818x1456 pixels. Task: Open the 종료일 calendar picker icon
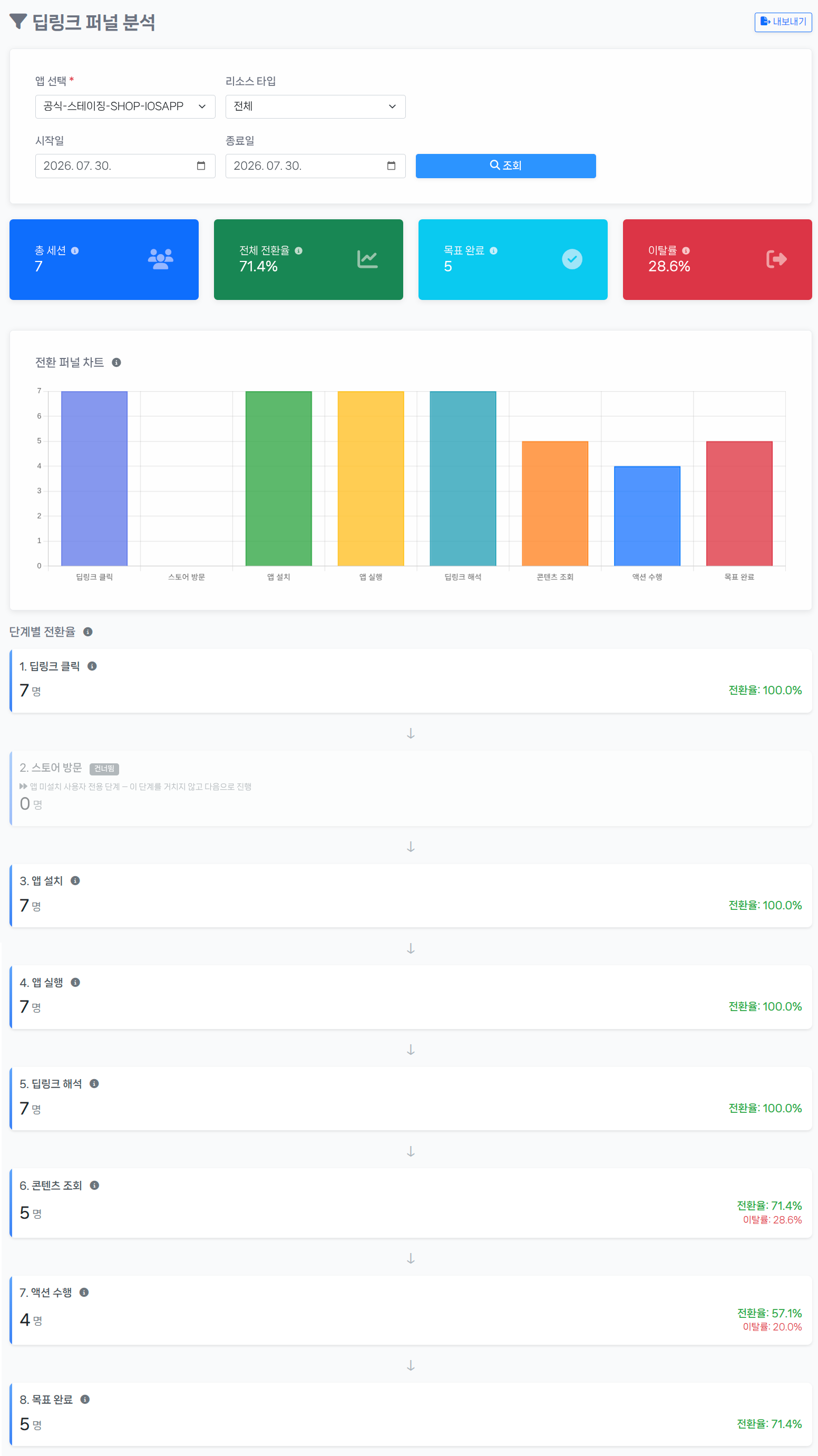(x=391, y=166)
